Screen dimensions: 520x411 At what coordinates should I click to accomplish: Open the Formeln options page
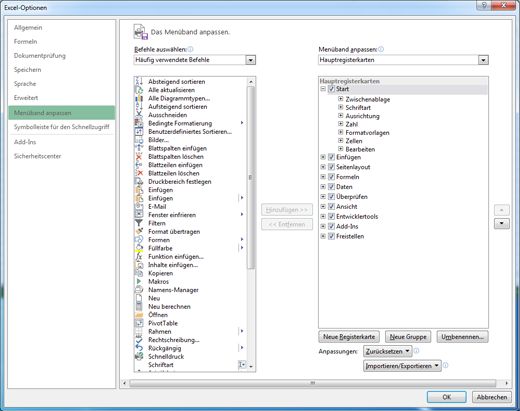[25, 42]
